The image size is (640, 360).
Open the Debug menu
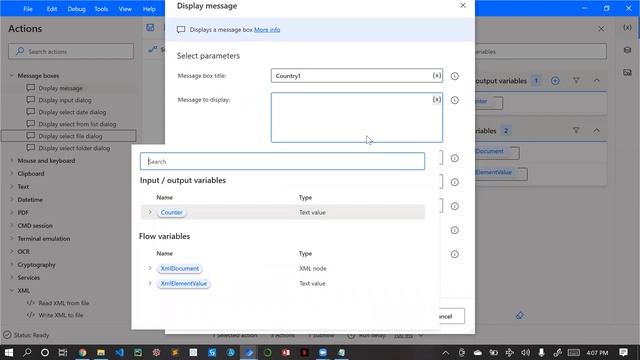point(76,9)
